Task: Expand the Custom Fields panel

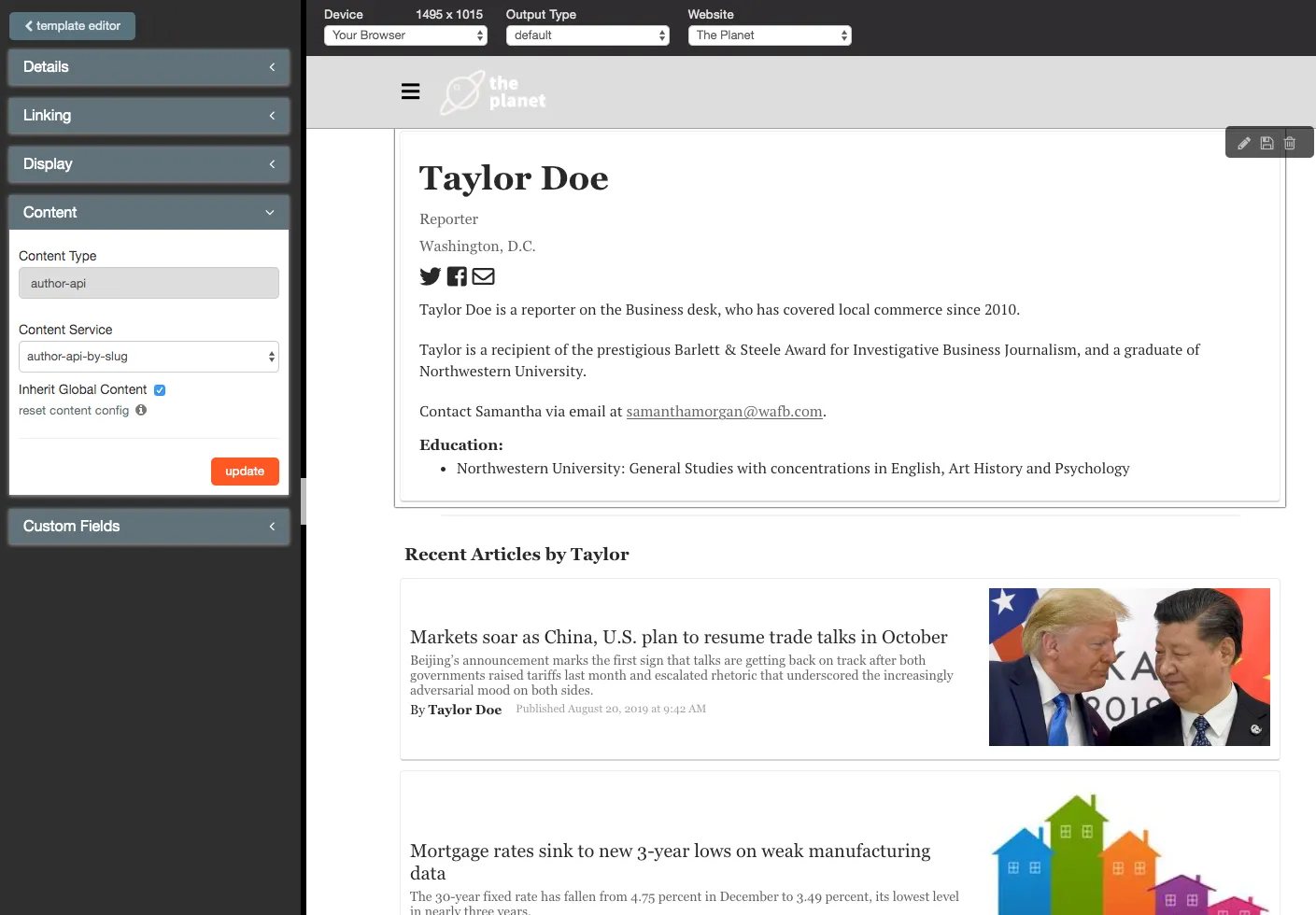Action: [x=149, y=527]
